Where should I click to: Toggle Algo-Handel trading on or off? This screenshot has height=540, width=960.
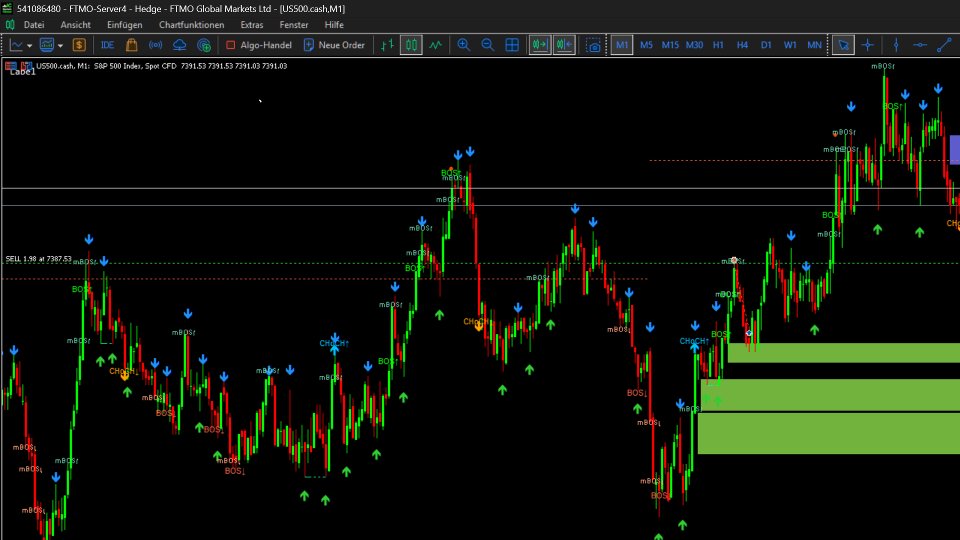click(x=259, y=45)
